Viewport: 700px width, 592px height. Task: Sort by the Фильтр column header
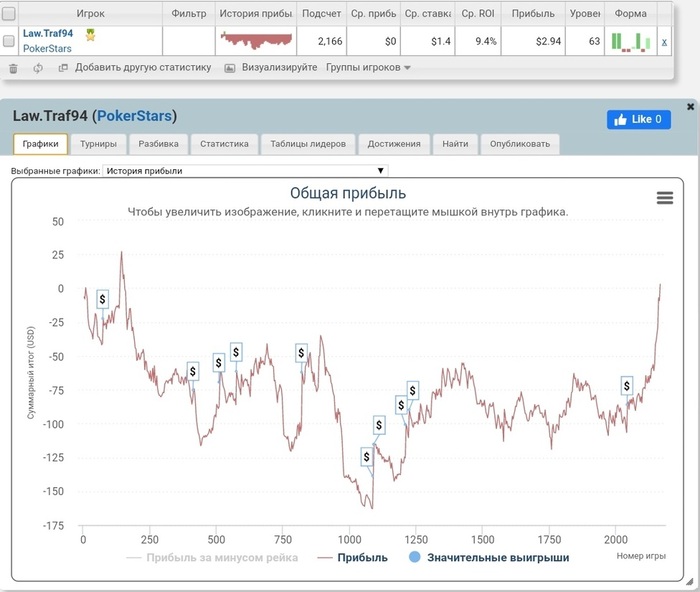point(189,14)
